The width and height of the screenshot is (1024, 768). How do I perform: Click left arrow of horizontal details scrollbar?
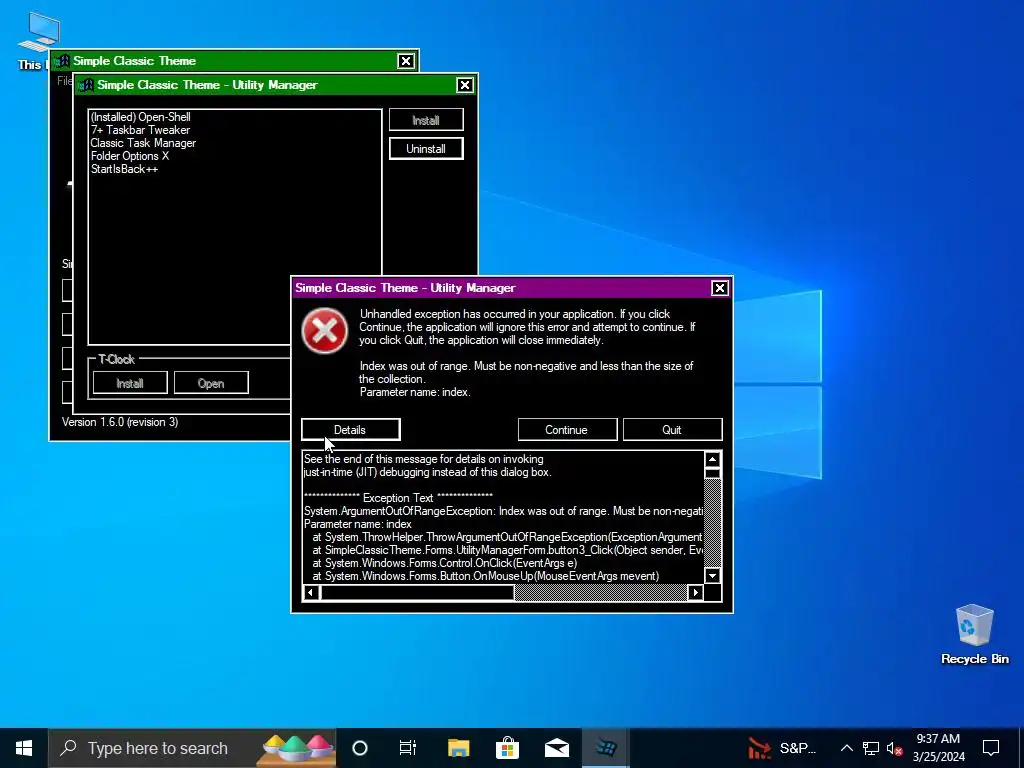tap(311, 592)
